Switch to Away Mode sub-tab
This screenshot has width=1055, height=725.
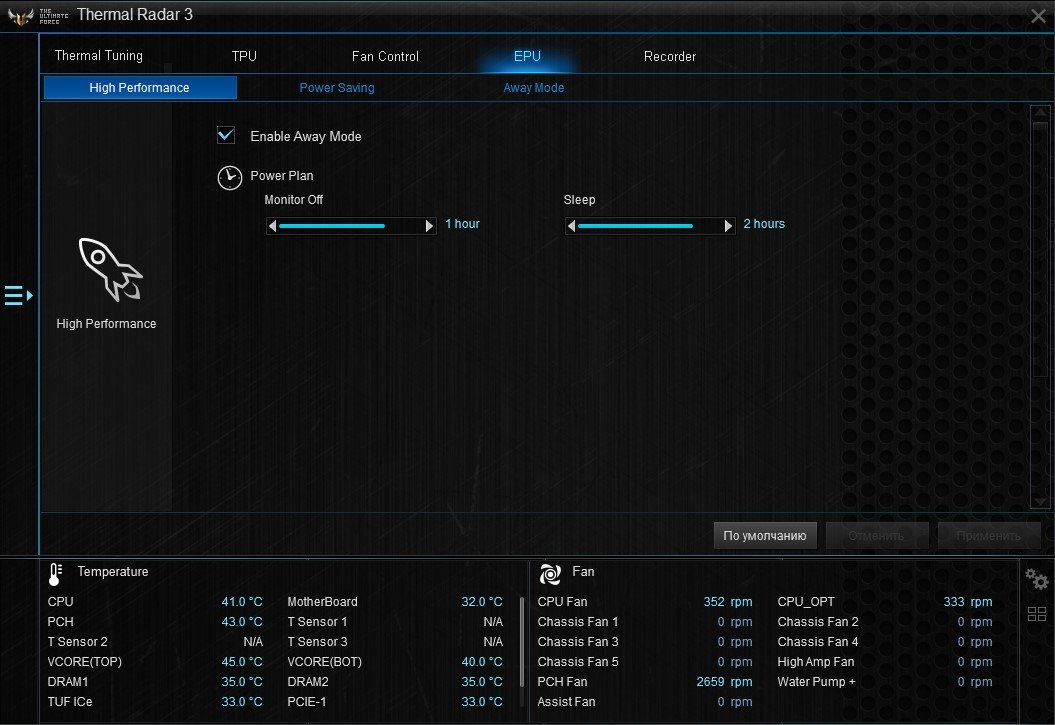coord(534,87)
